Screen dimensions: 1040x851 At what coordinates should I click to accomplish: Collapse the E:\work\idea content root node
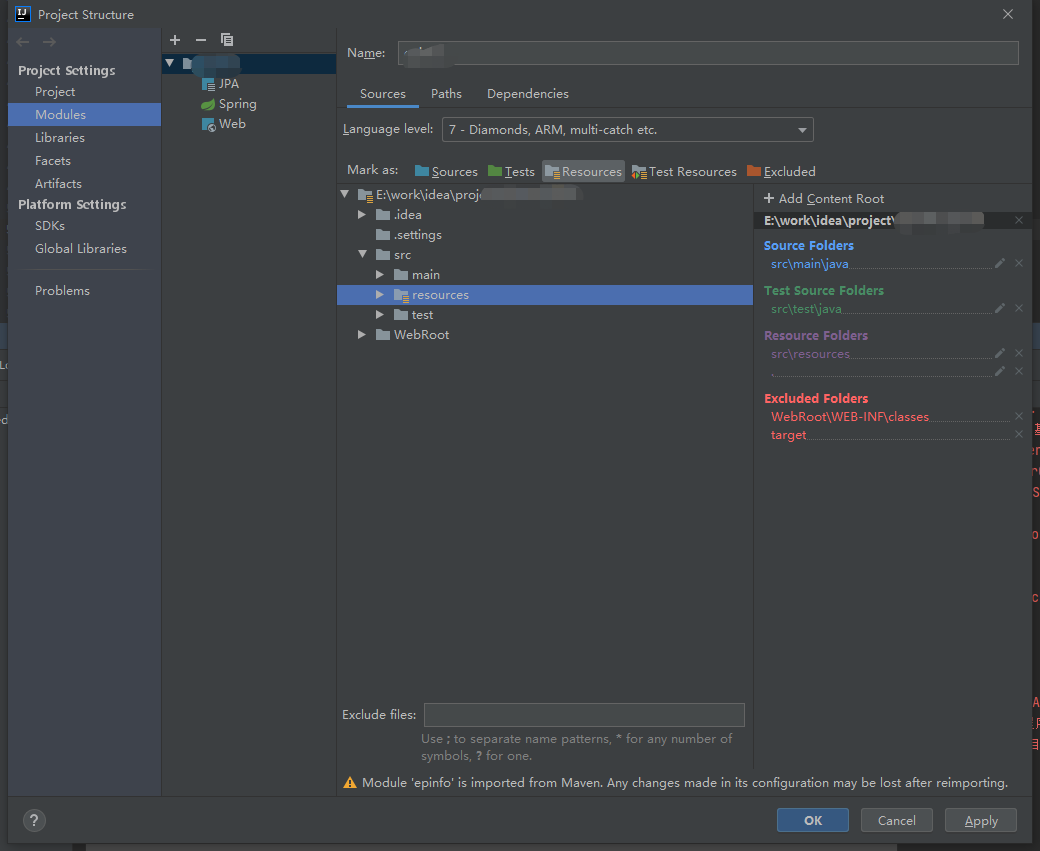[x=345, y=194]
